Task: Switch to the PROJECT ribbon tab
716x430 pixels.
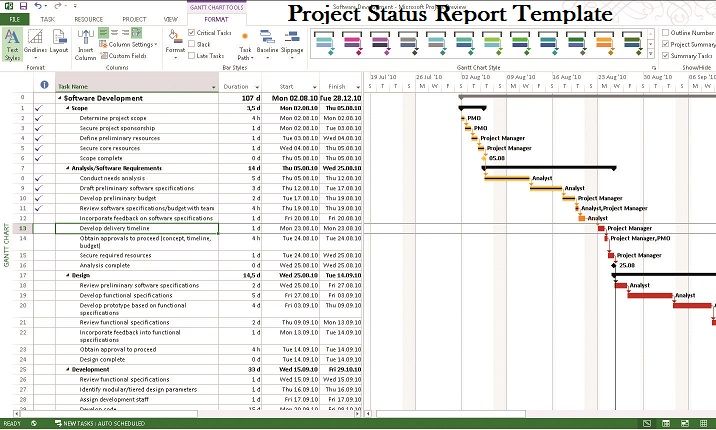Action: click(134, 19)
